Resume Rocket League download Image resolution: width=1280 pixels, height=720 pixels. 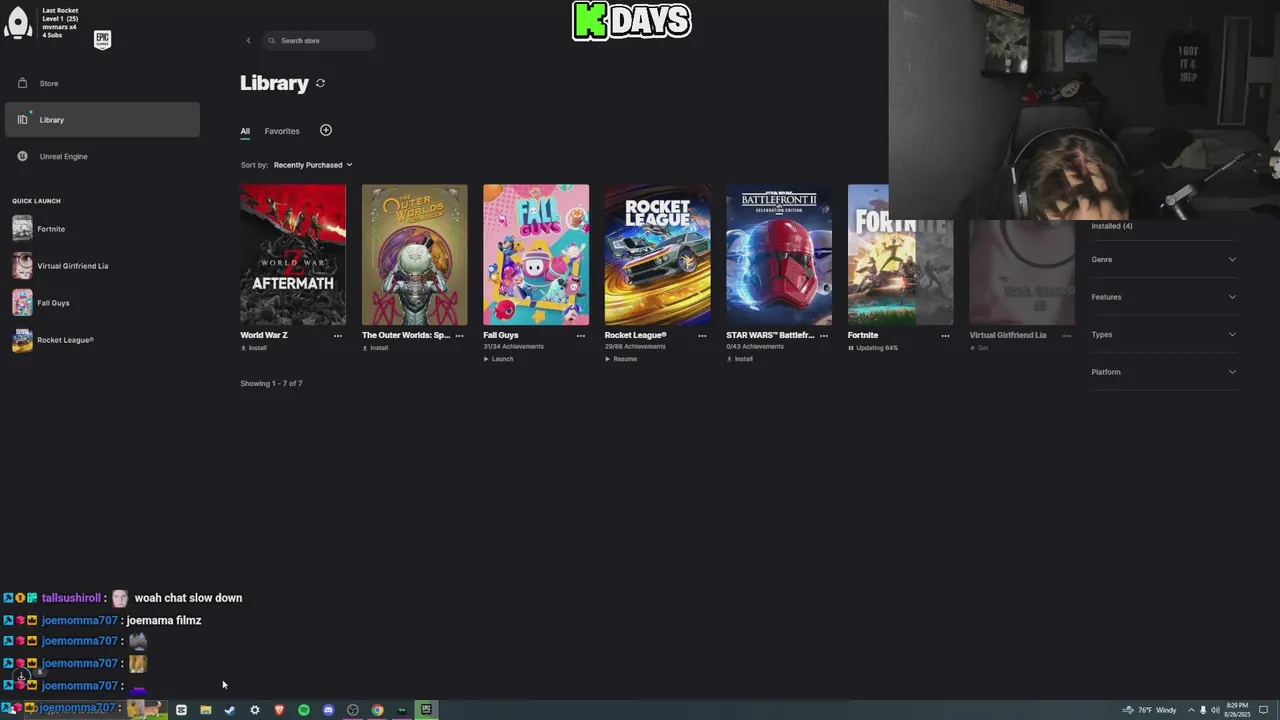click(621, 359)
